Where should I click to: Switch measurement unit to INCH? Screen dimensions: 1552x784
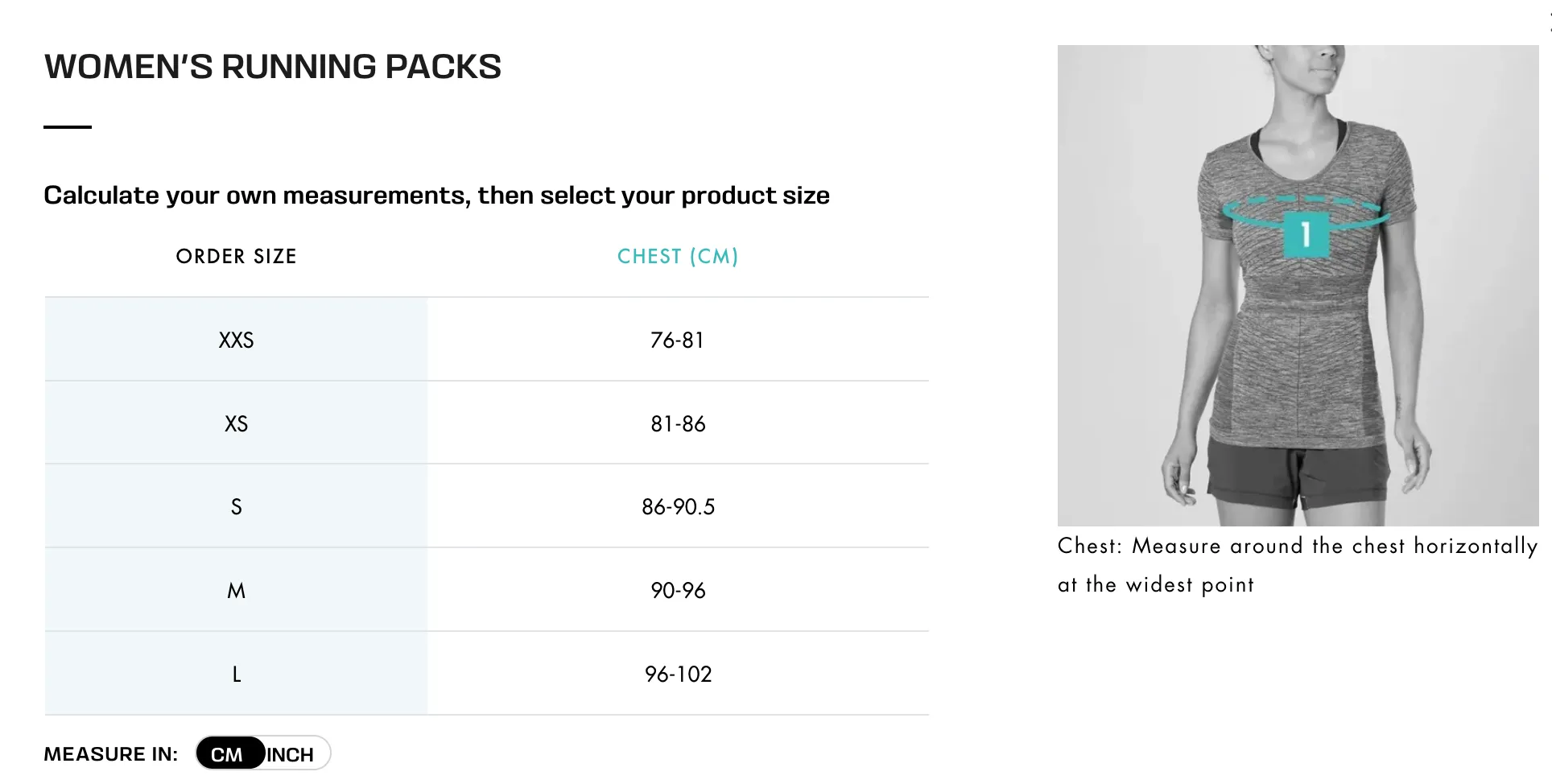pos(291,754)
